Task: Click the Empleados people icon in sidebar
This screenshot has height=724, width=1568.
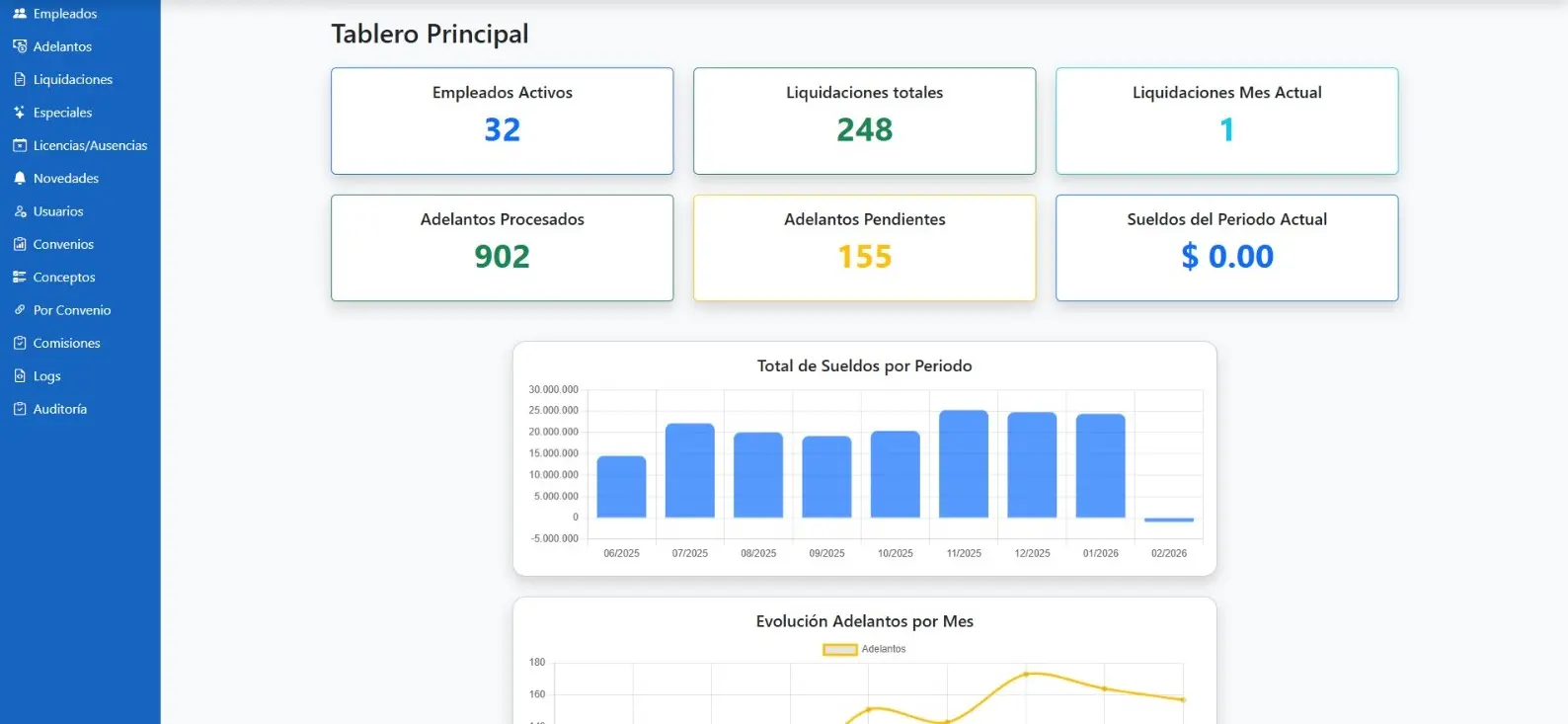Action: 20,14
